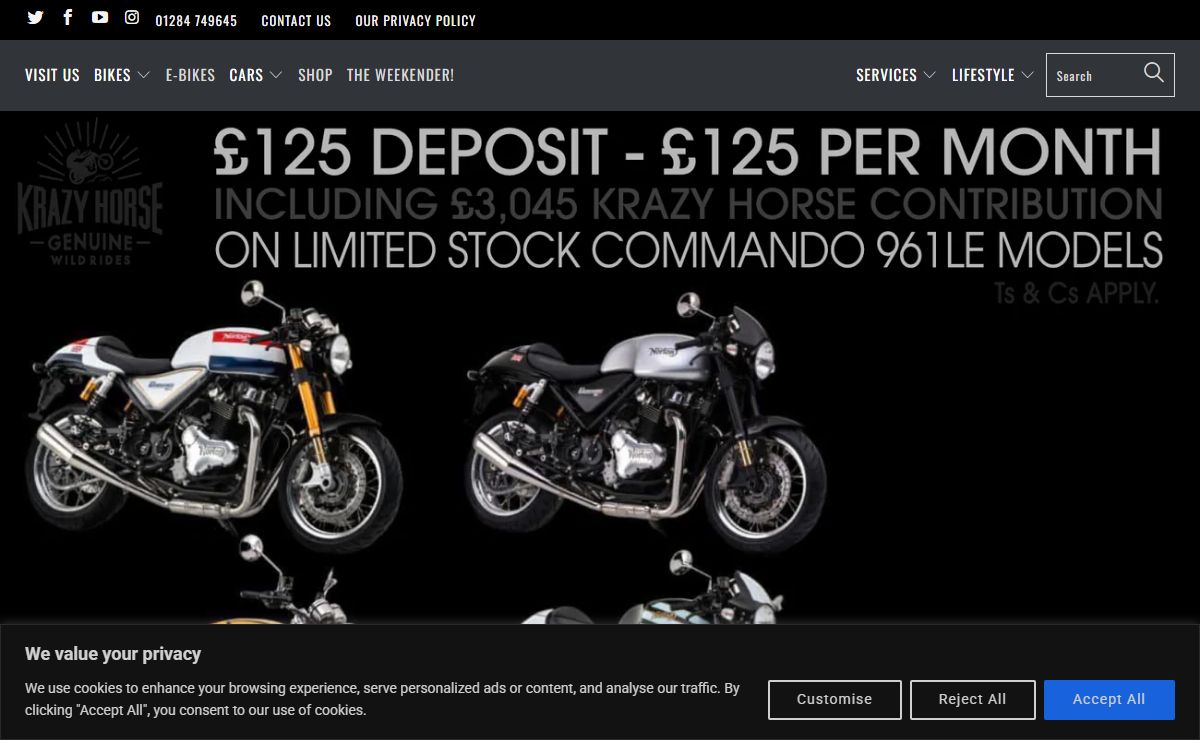Expand the Bikes dropdown menu
Viewport: 1200px width, 740px height.
pyautogui.click(x=122, y=75)
